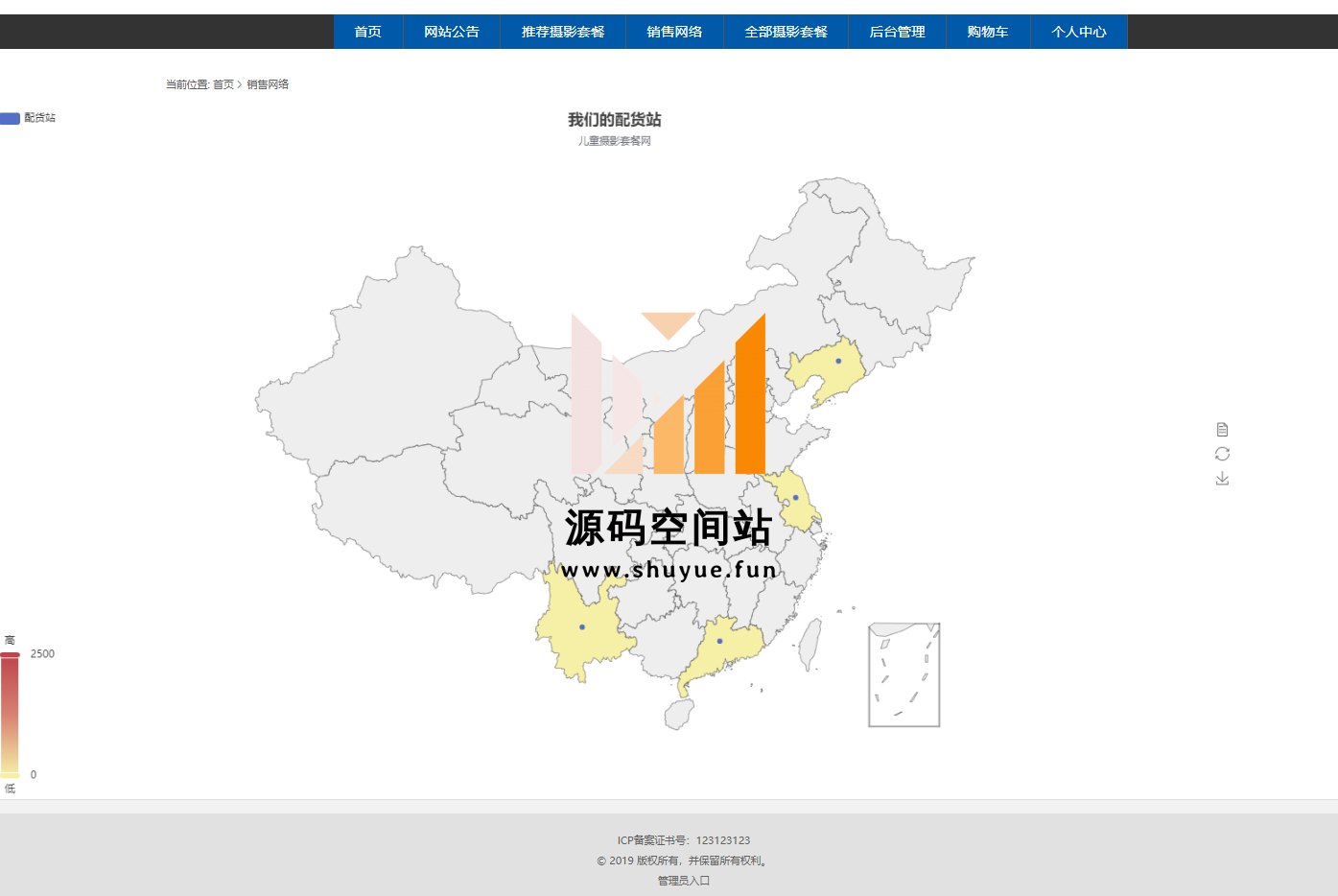
Task: Click the Liaoning province distribution dot
Action: tap(838, 362)
